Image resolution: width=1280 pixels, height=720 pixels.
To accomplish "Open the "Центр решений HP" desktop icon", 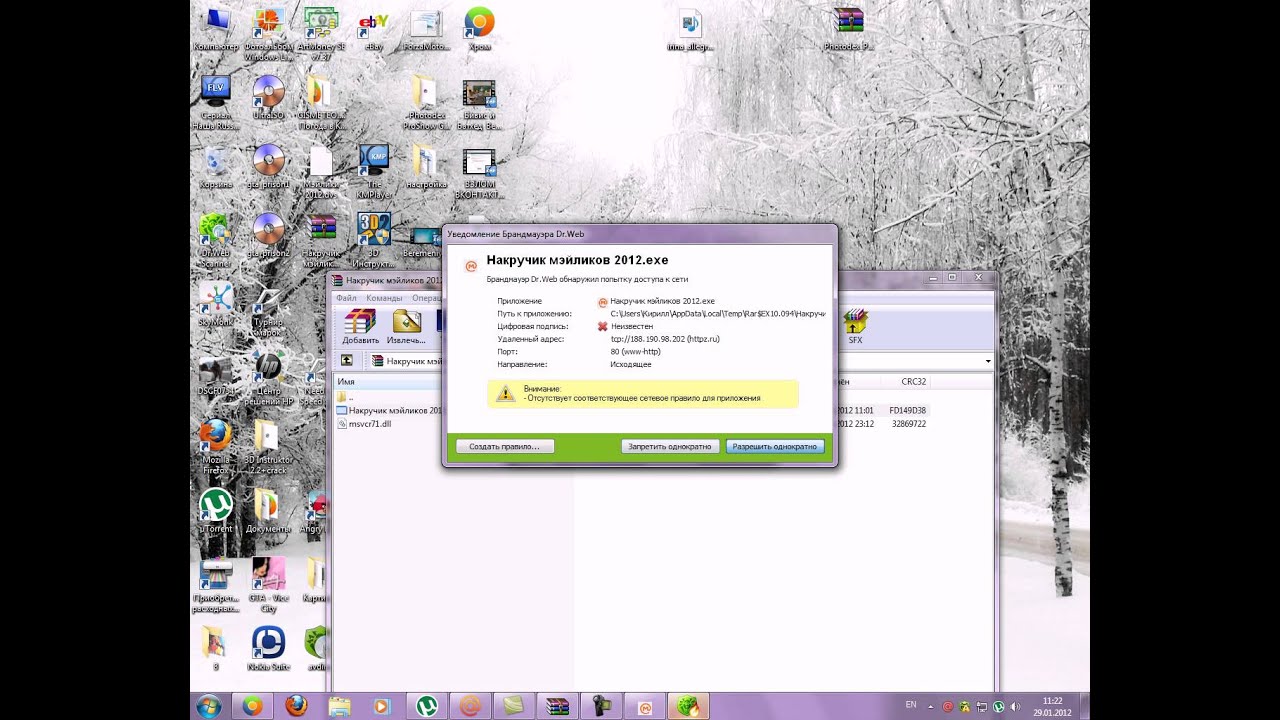I will (x=268, y=378).
